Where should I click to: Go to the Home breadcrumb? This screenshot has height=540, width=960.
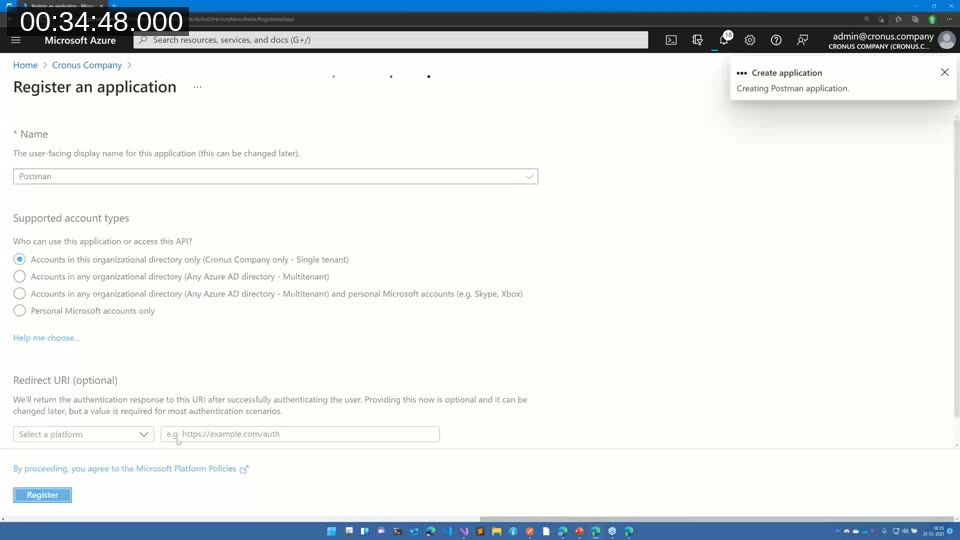click(x=25, y=65)
